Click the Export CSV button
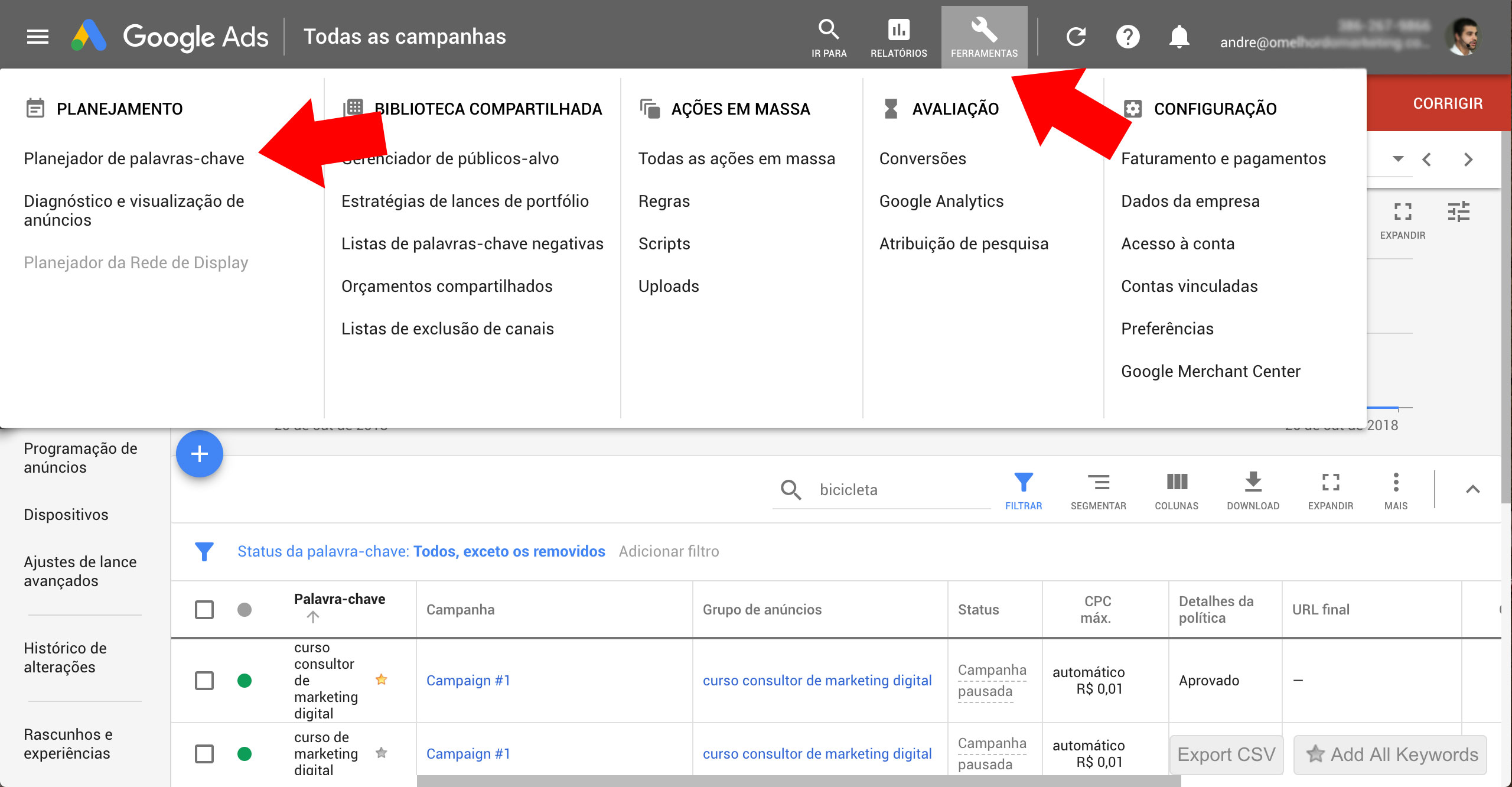The width and height of the screenshot is (1512, 787). [x=1226, y=754]
